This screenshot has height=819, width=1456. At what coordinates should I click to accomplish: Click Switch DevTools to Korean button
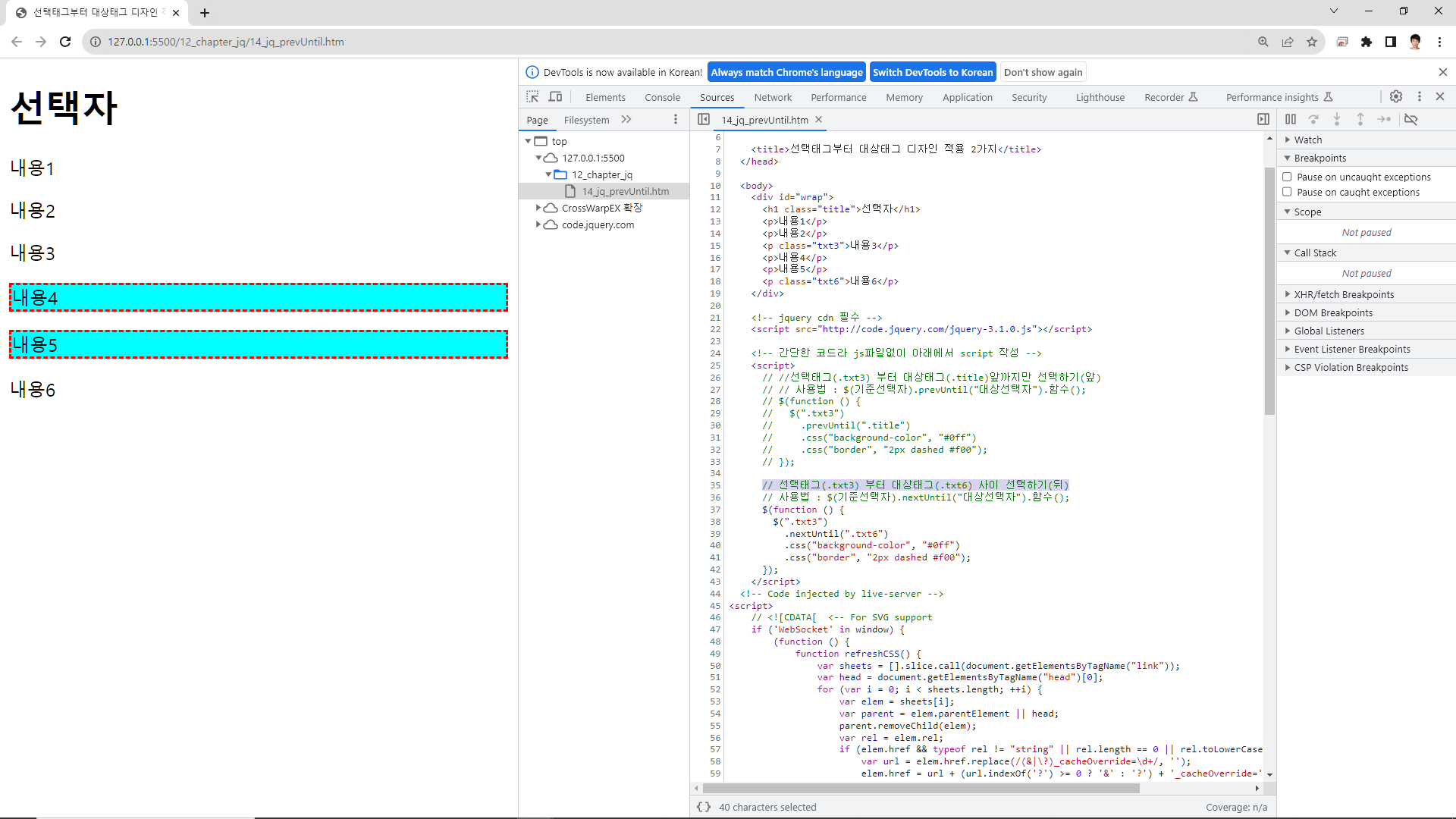tap(932, 72)
